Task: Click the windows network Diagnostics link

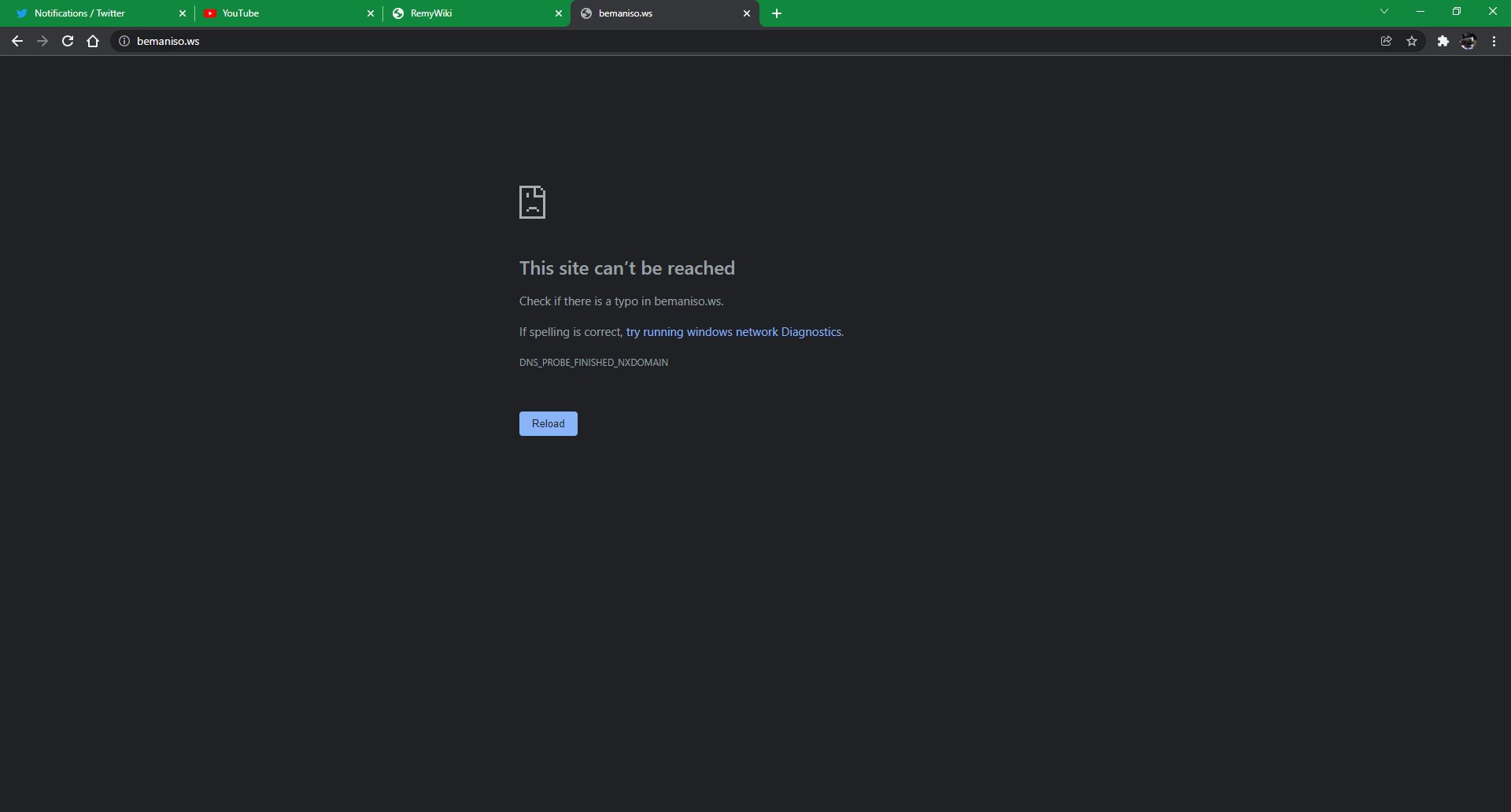Action: pos(733,332)
